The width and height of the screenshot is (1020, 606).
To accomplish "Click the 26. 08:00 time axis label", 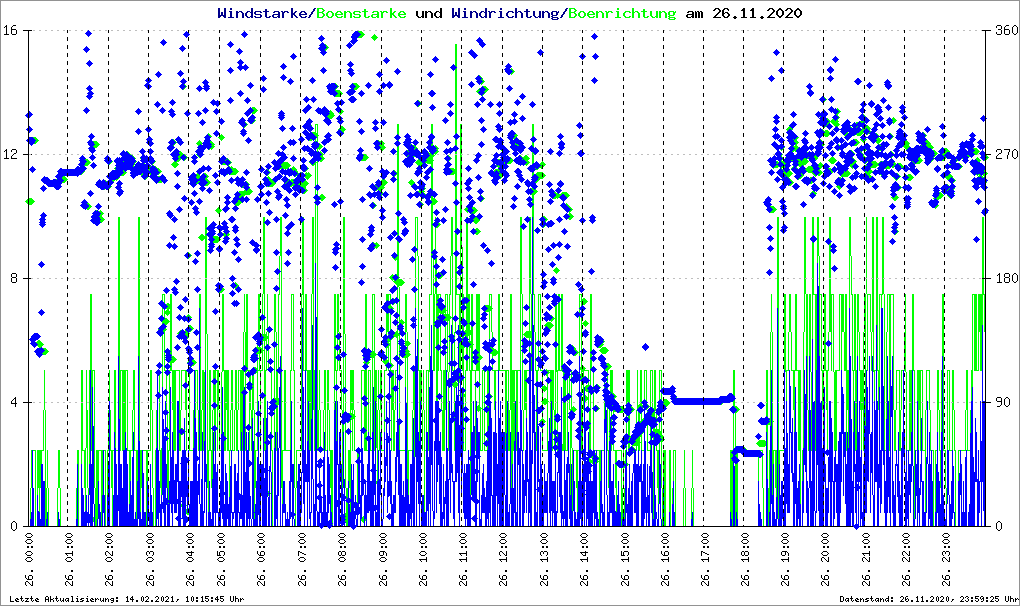I will [x=342, y=559].
